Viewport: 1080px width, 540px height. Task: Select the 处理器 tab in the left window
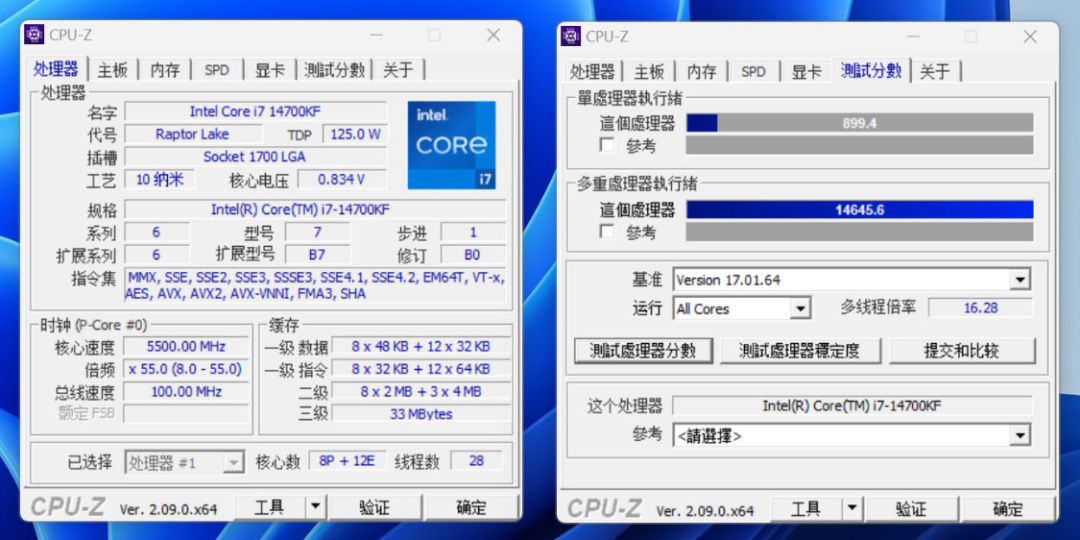(56, 69)
